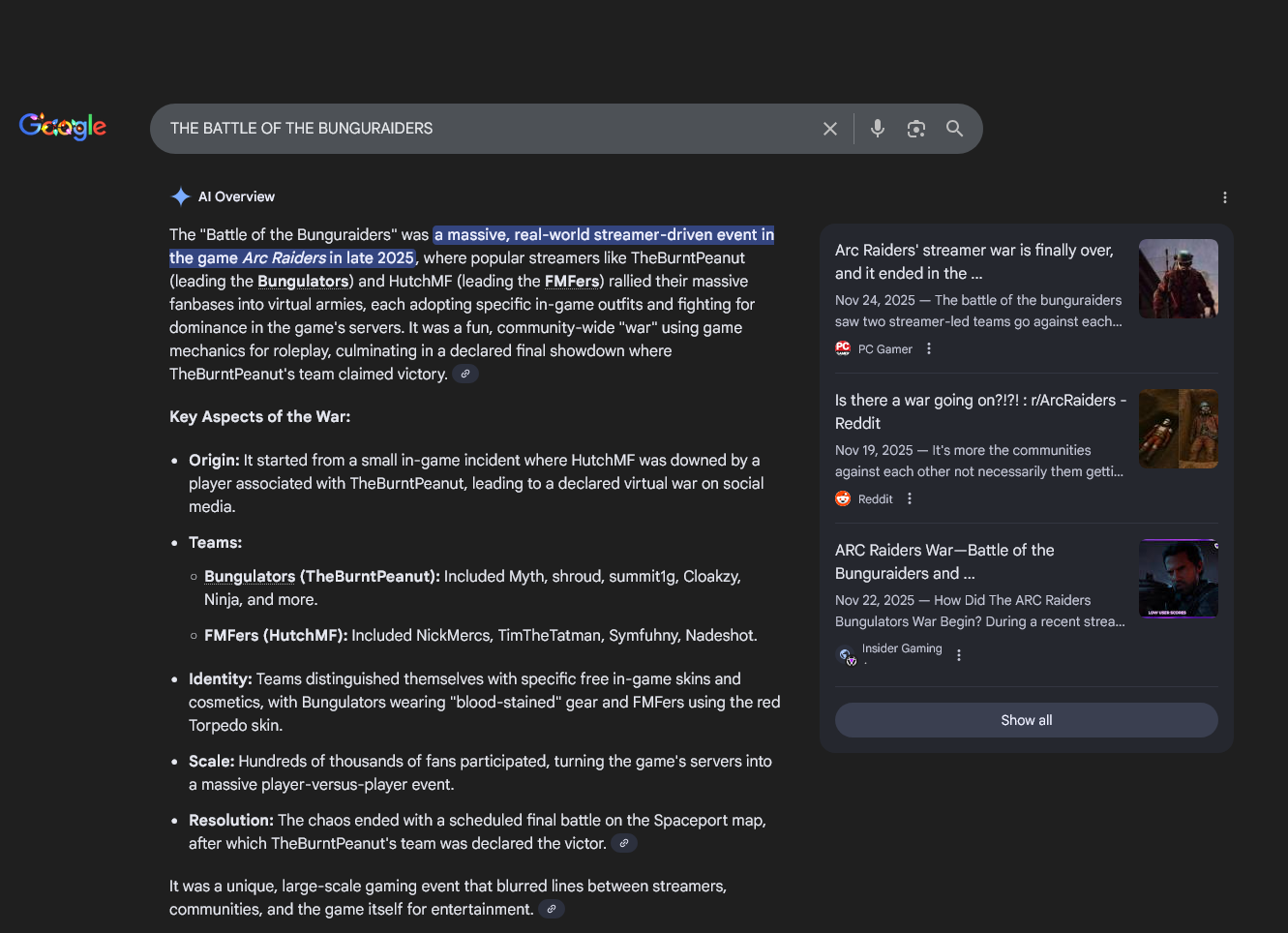Click the 'Scale:' bullet label
Viewport: 1288px width, 933px height.
tap(212, 762)
